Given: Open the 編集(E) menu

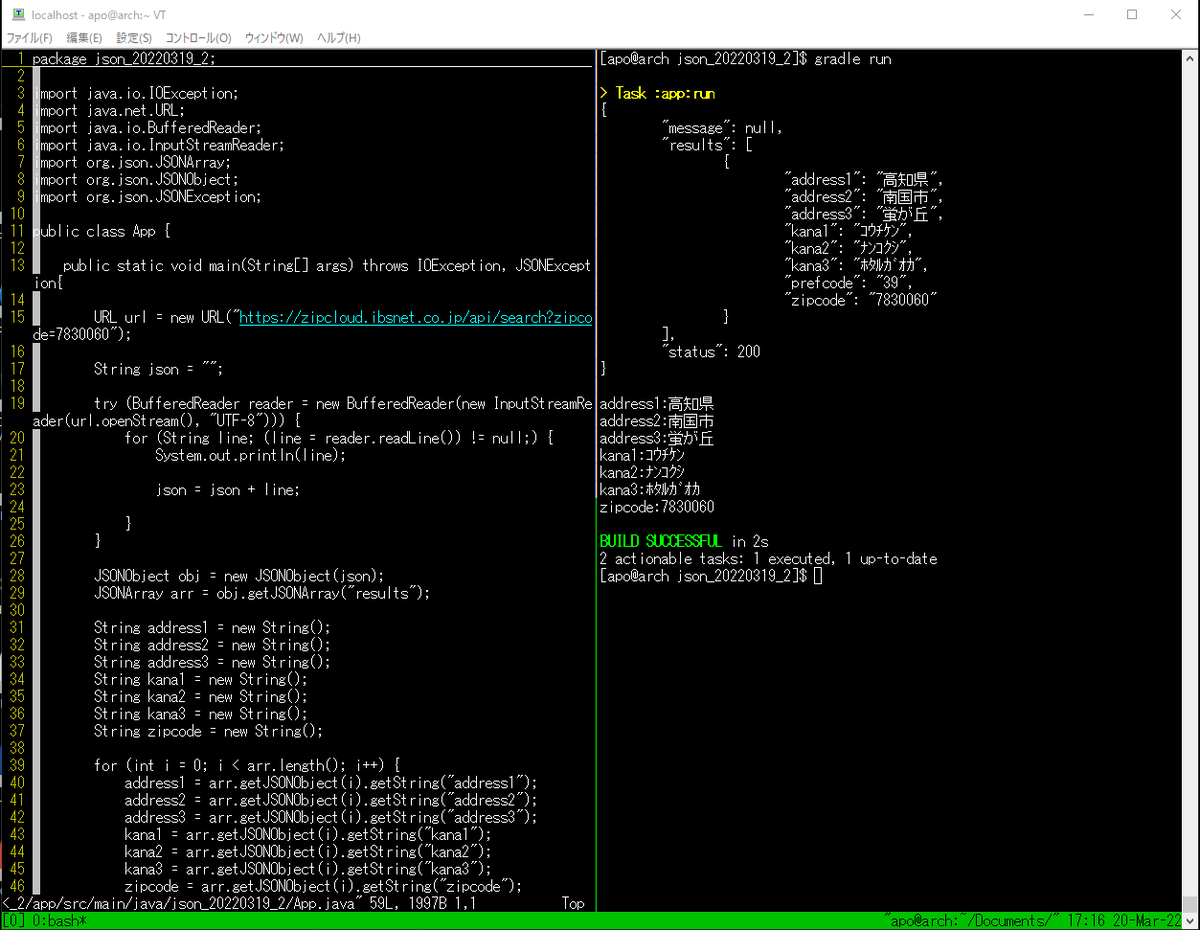Looking at the screenshot, I should (x=84, y=38).
